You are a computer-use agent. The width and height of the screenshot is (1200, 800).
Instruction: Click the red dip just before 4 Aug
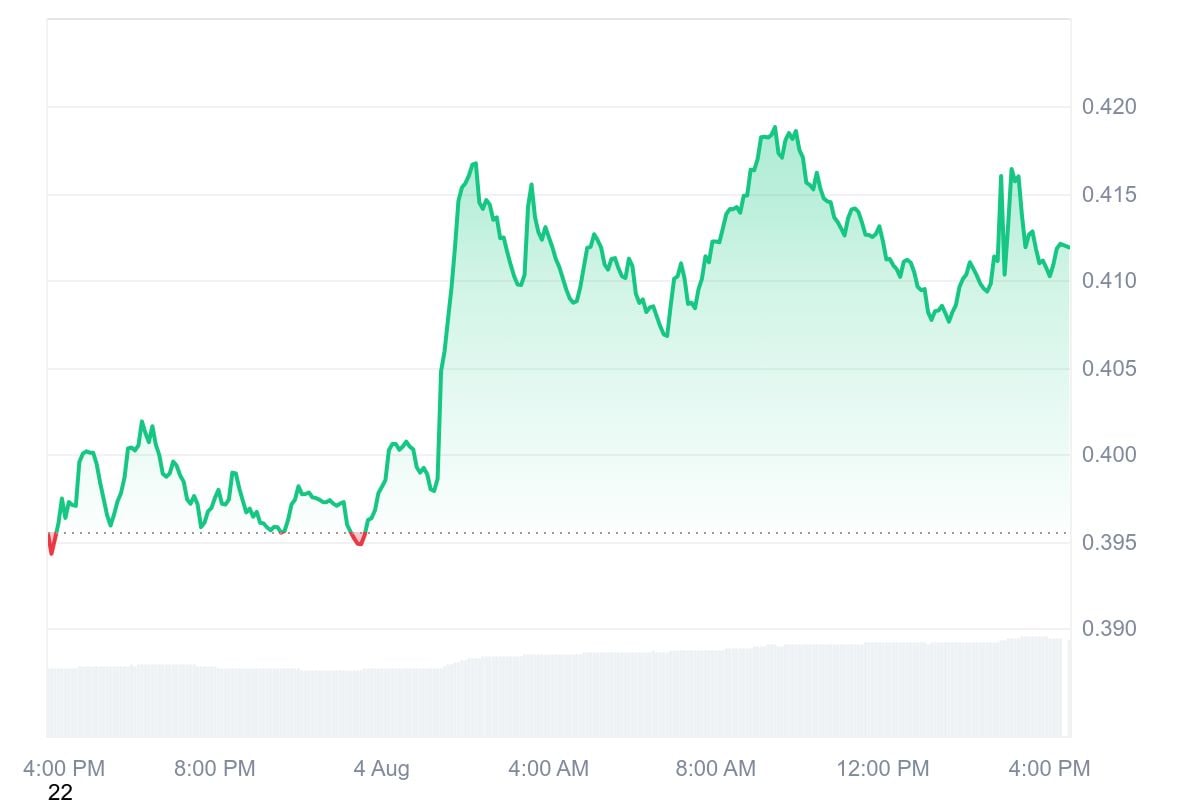(358, 541)
